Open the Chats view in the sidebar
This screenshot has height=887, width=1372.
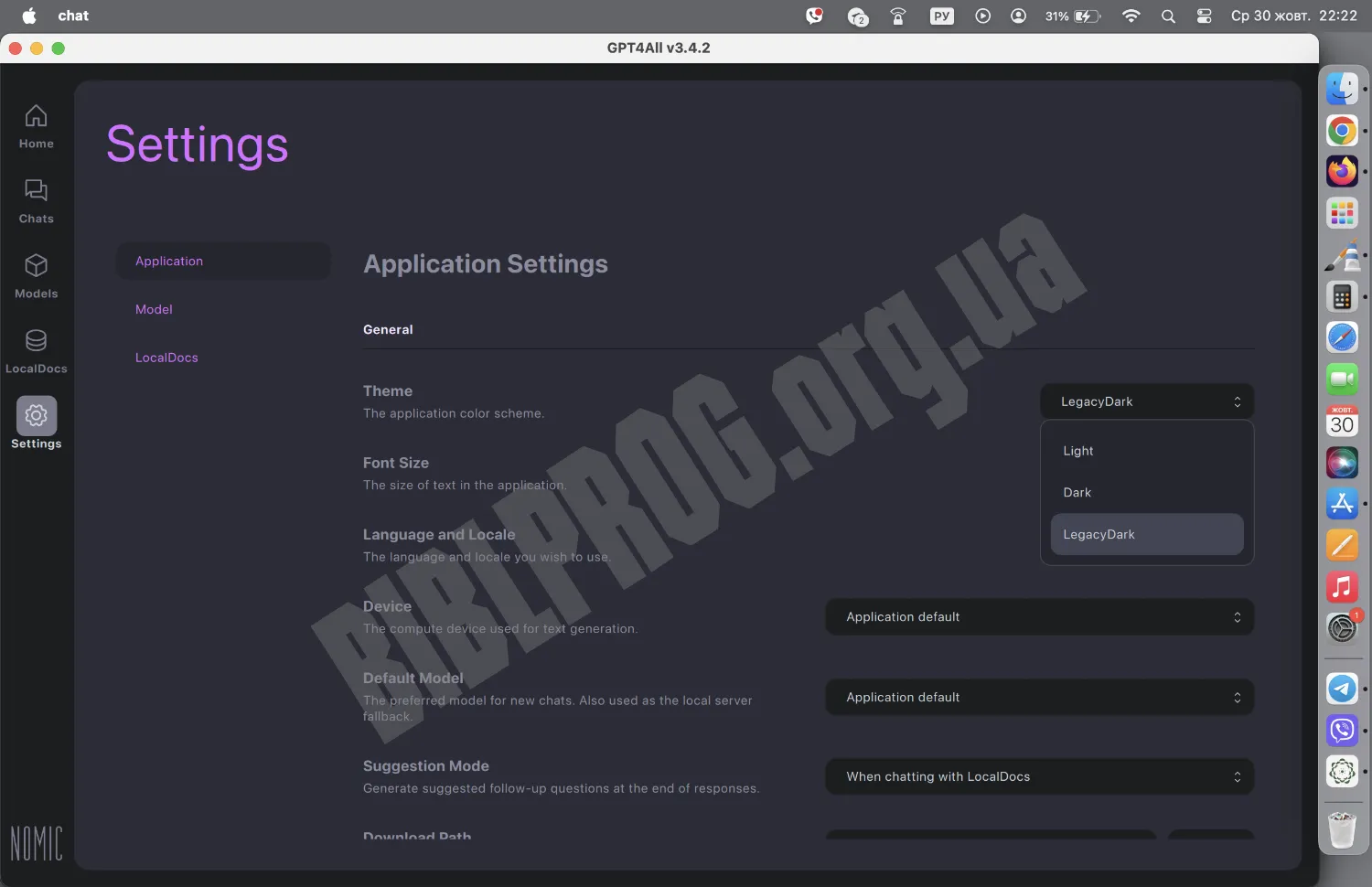click(x=36, y=201)
